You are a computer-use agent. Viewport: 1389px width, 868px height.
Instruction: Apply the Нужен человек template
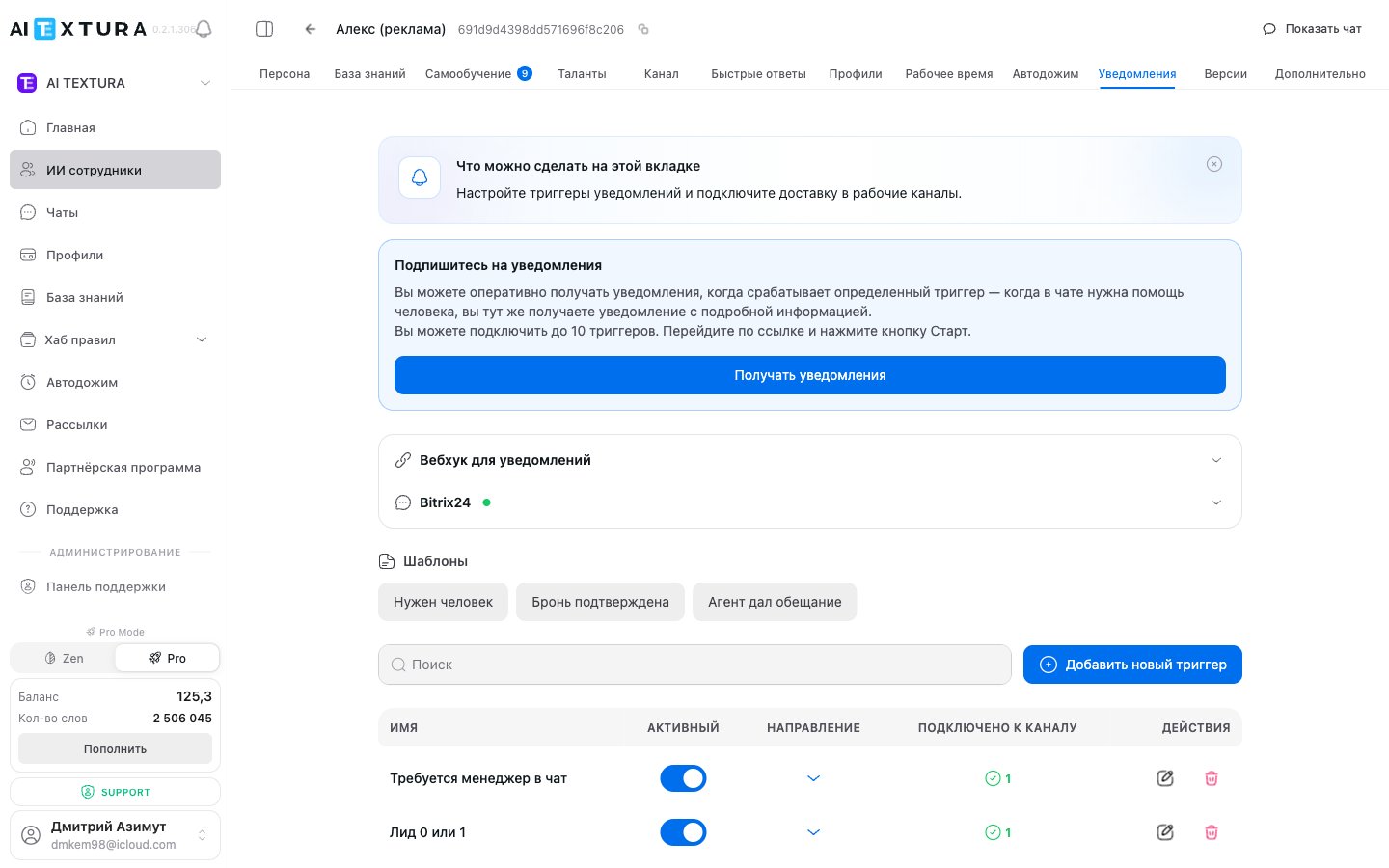[x=443, y=602]
